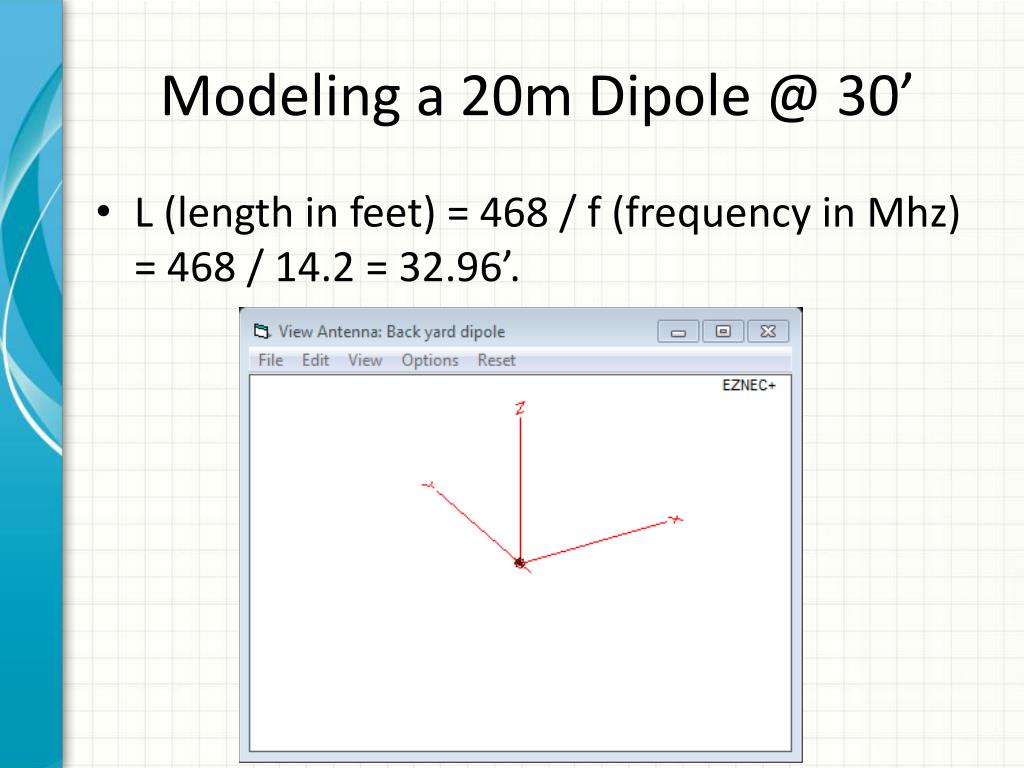Screen dimensions: 1024x768
Task: Click the '= 468 / 14.2 = 32.96'' line
Action: coord(327,267)
